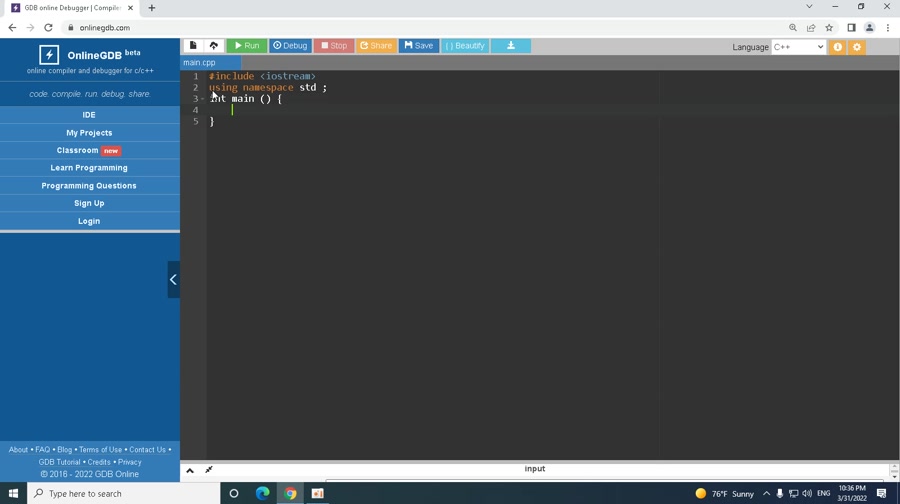Switch to Chrome on the taskbar
The width and height of the screenshot is (900, 504).
click(290, 493)
